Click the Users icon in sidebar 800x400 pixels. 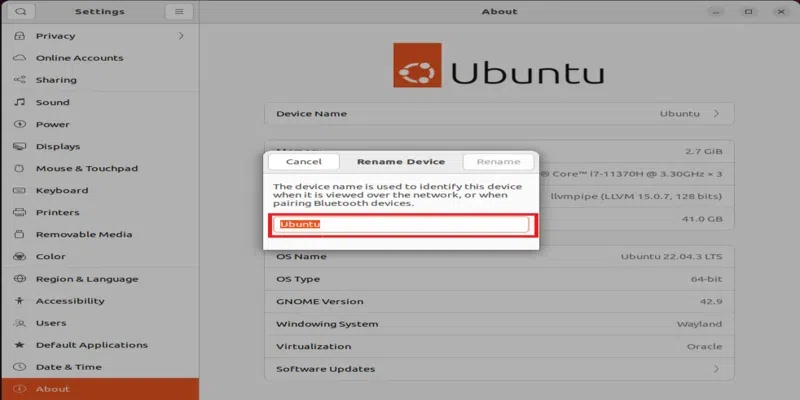[x=19, y=322]
